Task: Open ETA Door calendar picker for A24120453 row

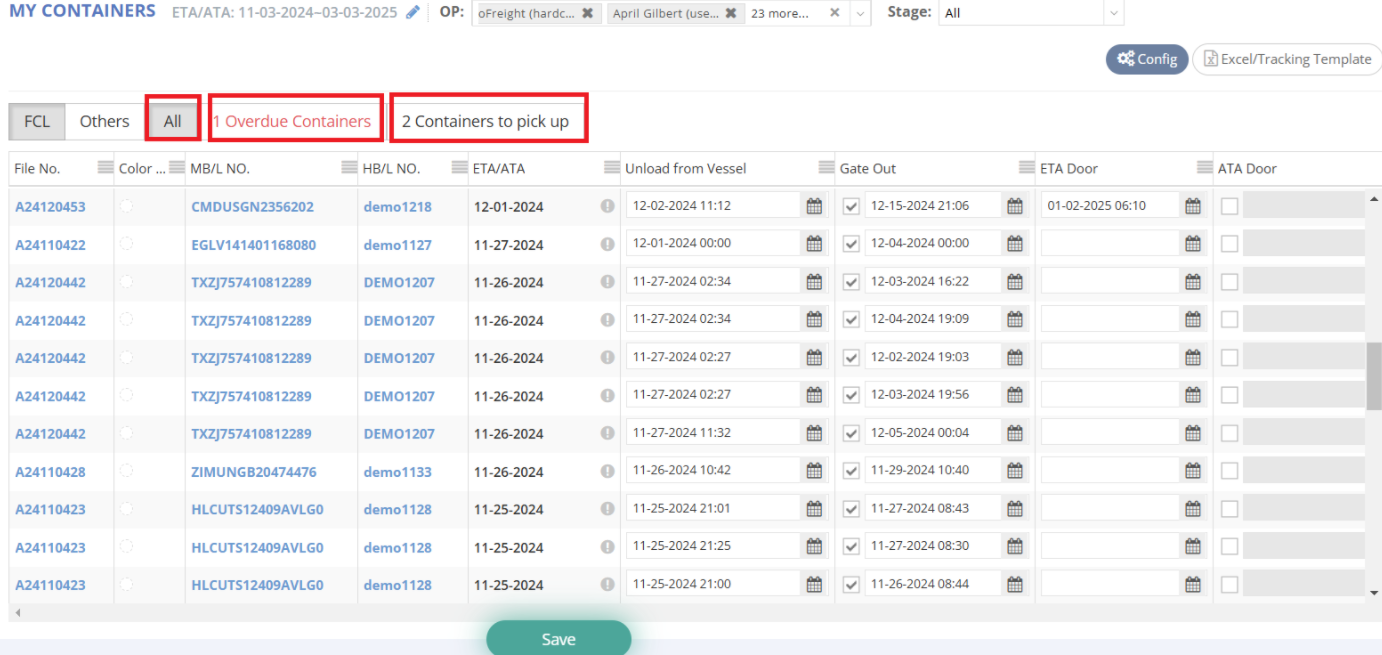Action: tap(1192, 206)
